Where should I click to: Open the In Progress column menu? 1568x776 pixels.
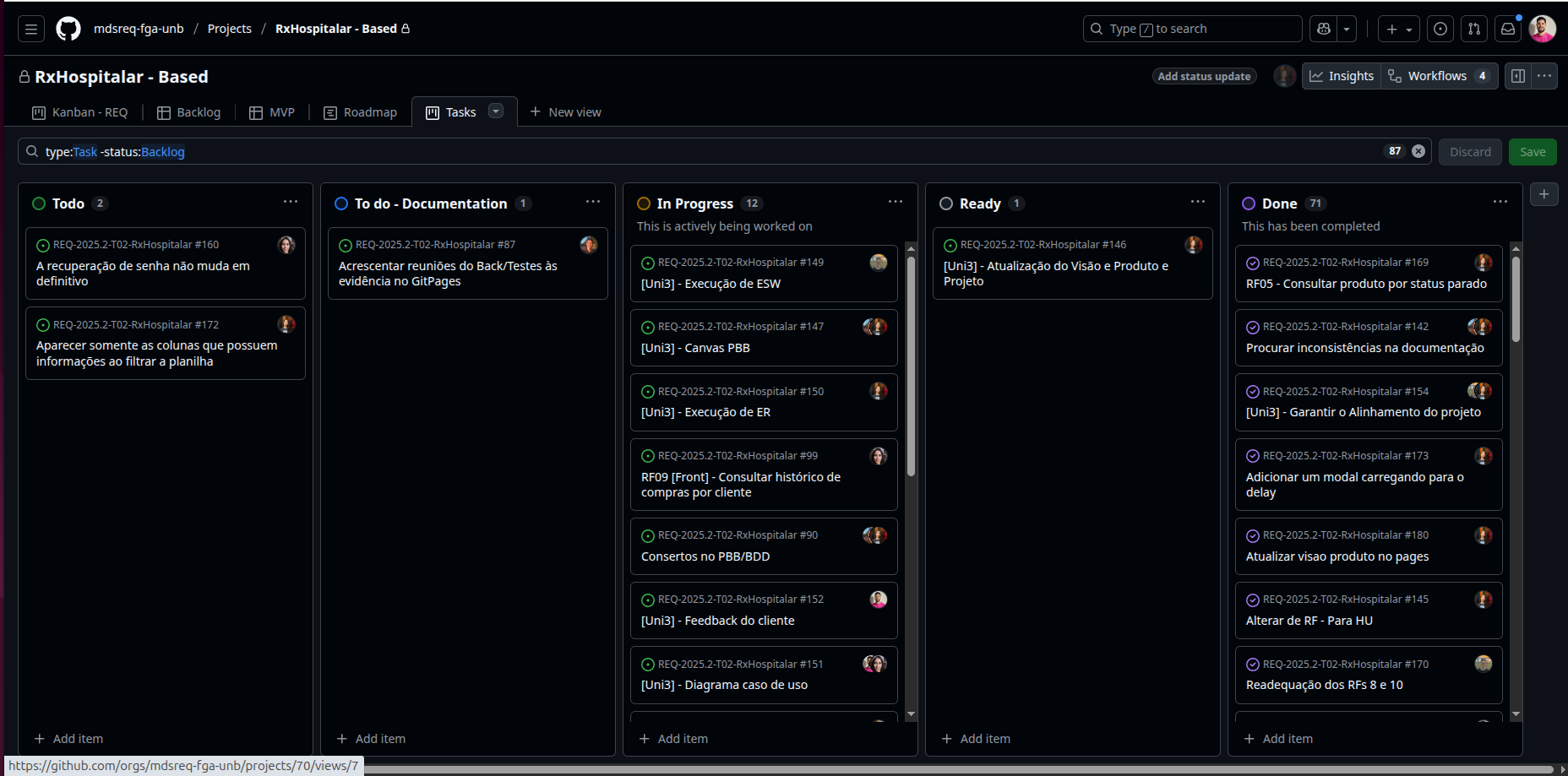(895, 202)
